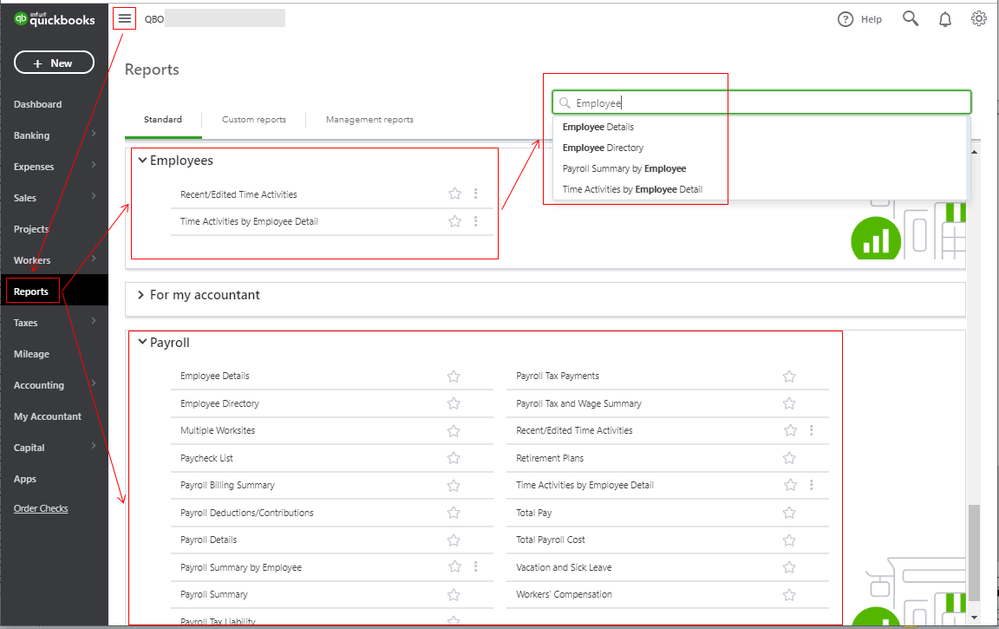
Task: Click the report search input field
Action: [x=770, y=102]
